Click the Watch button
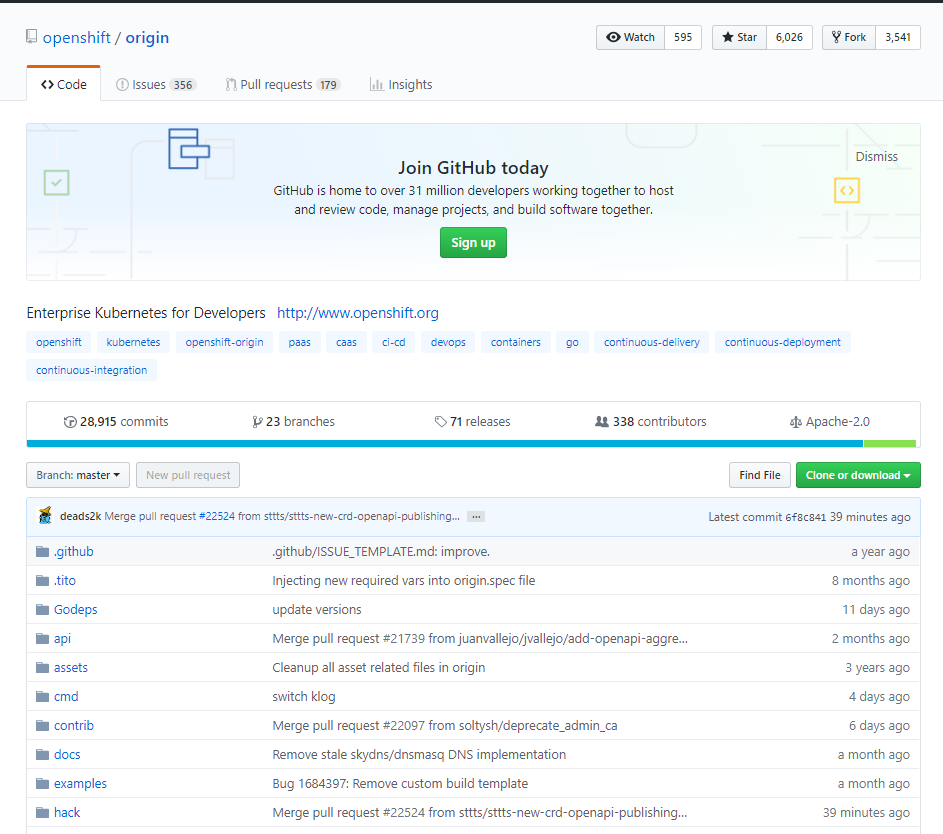 click(x=630, y=37)
